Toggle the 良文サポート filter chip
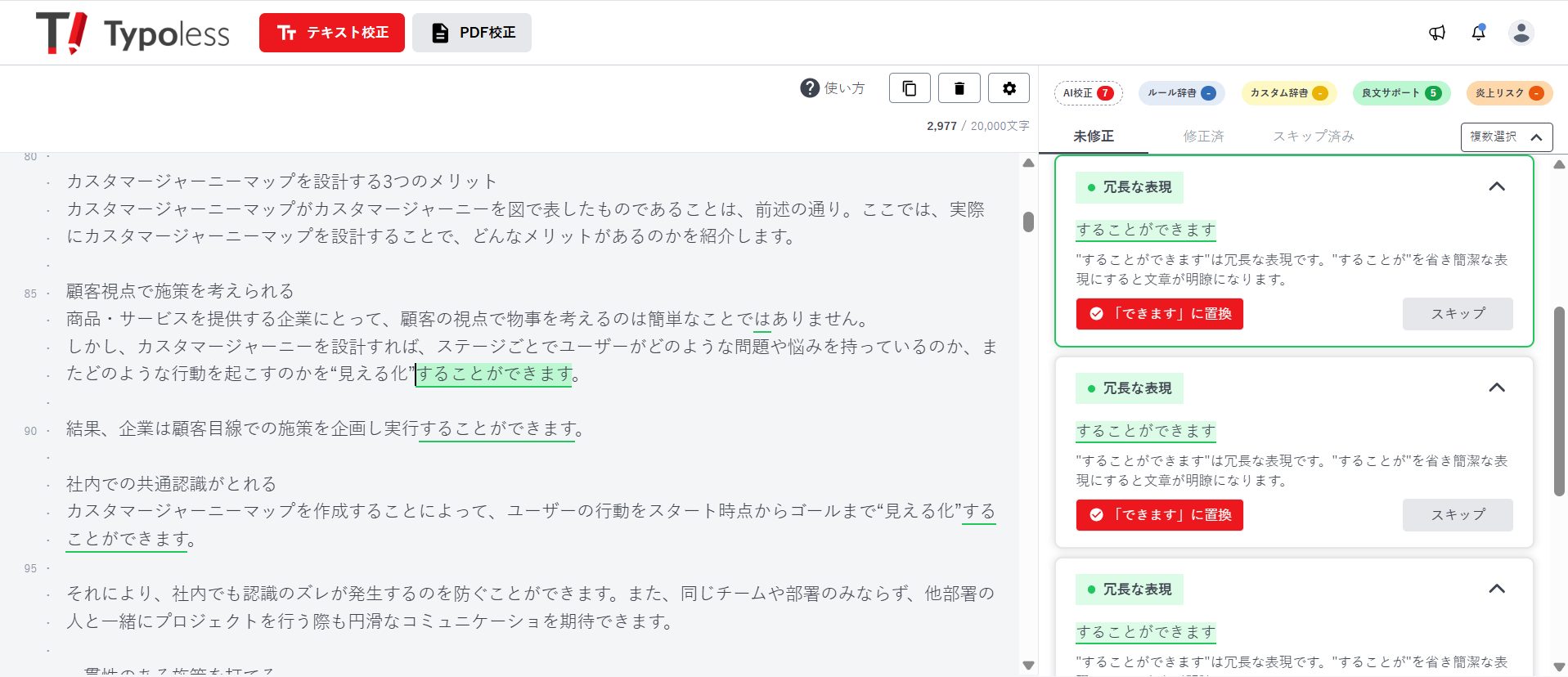 click(x=1401, y=93)
